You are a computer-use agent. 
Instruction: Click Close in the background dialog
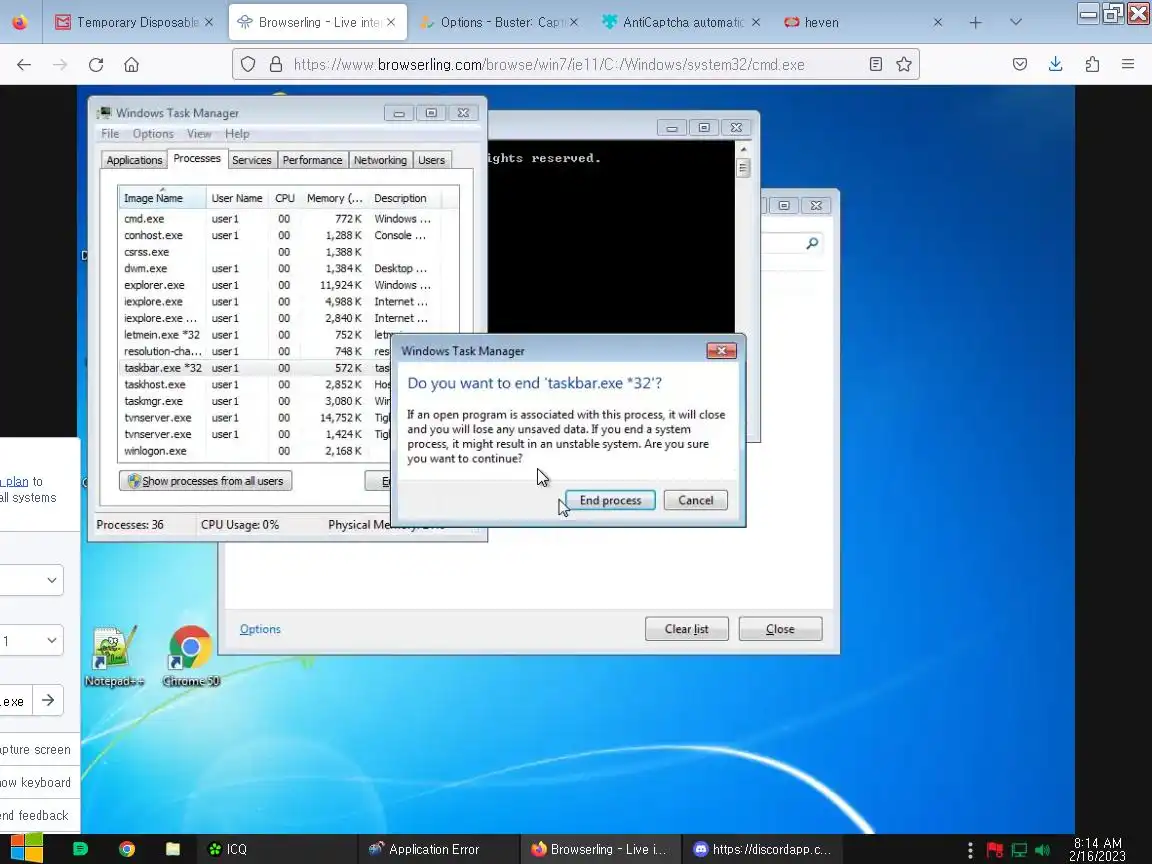780,629
